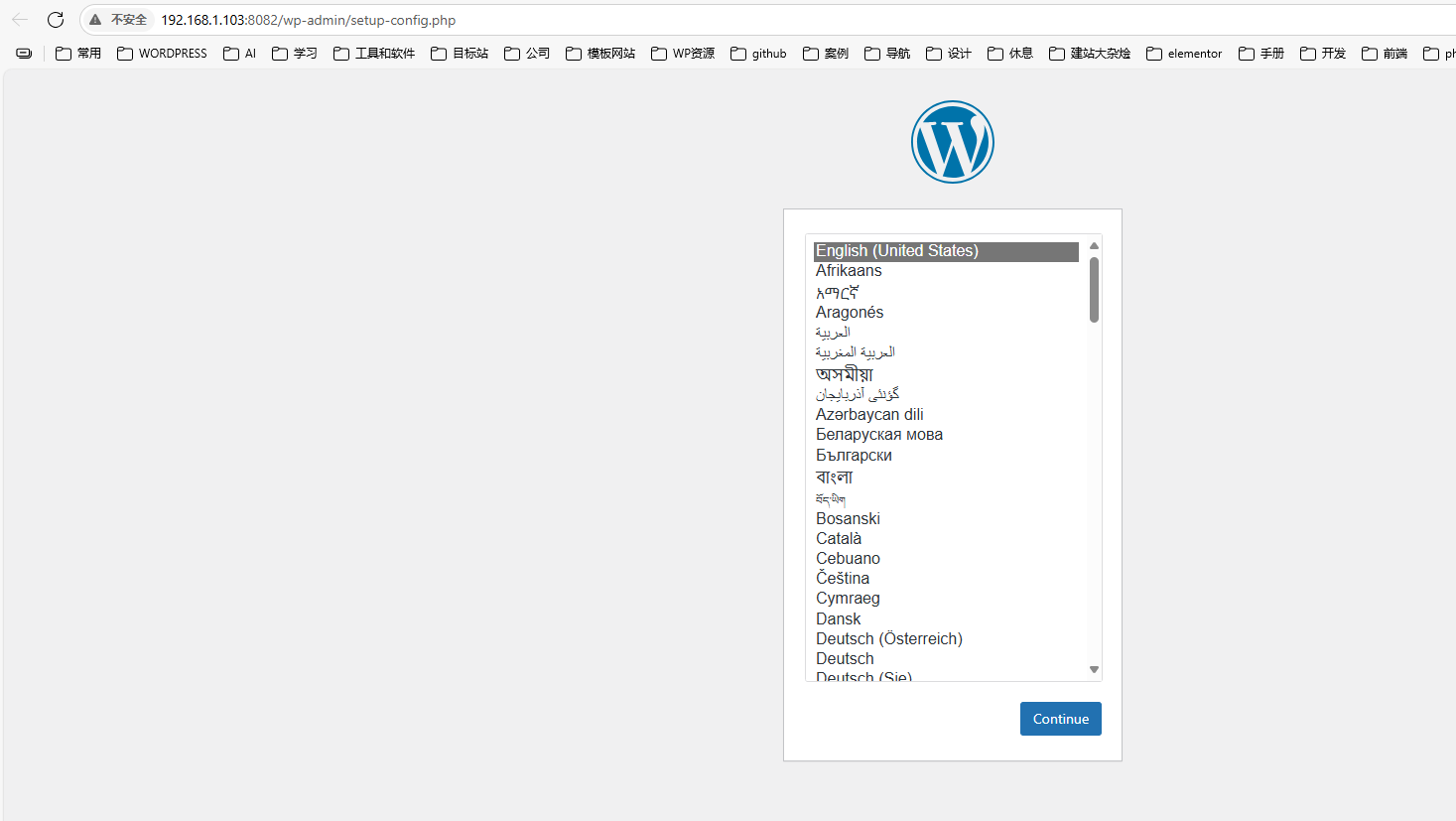Select Dansk in the language list

coord(946,618)
